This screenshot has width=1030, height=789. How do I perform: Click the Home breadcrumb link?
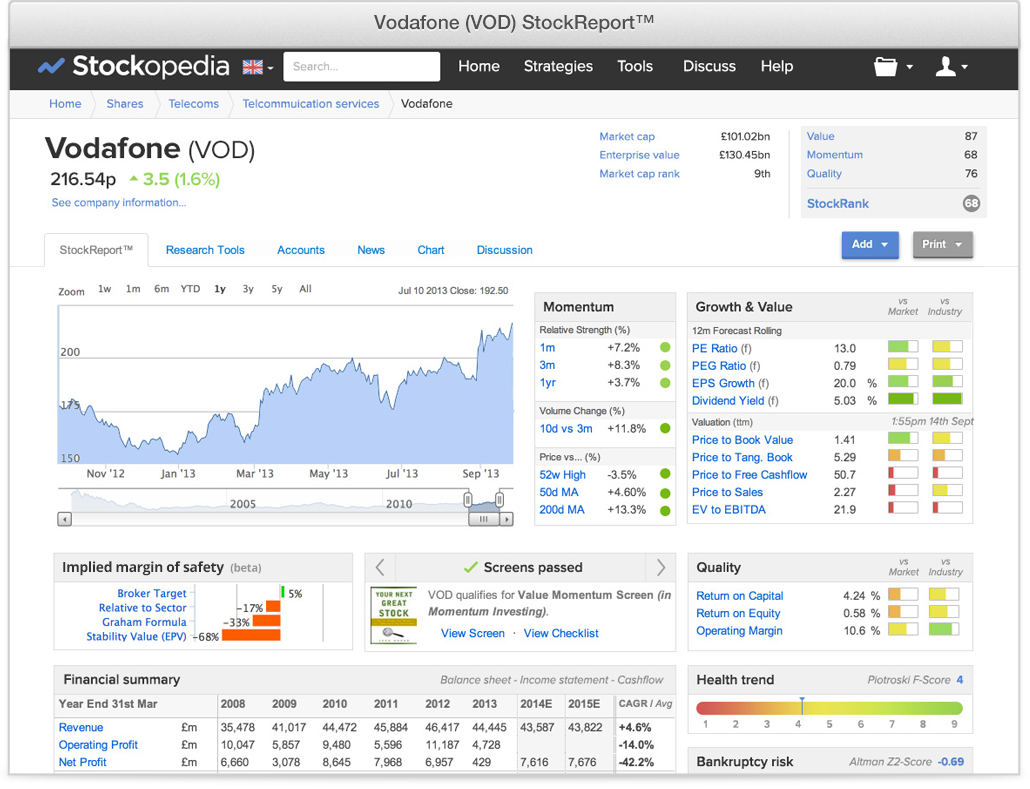point(65,104)
